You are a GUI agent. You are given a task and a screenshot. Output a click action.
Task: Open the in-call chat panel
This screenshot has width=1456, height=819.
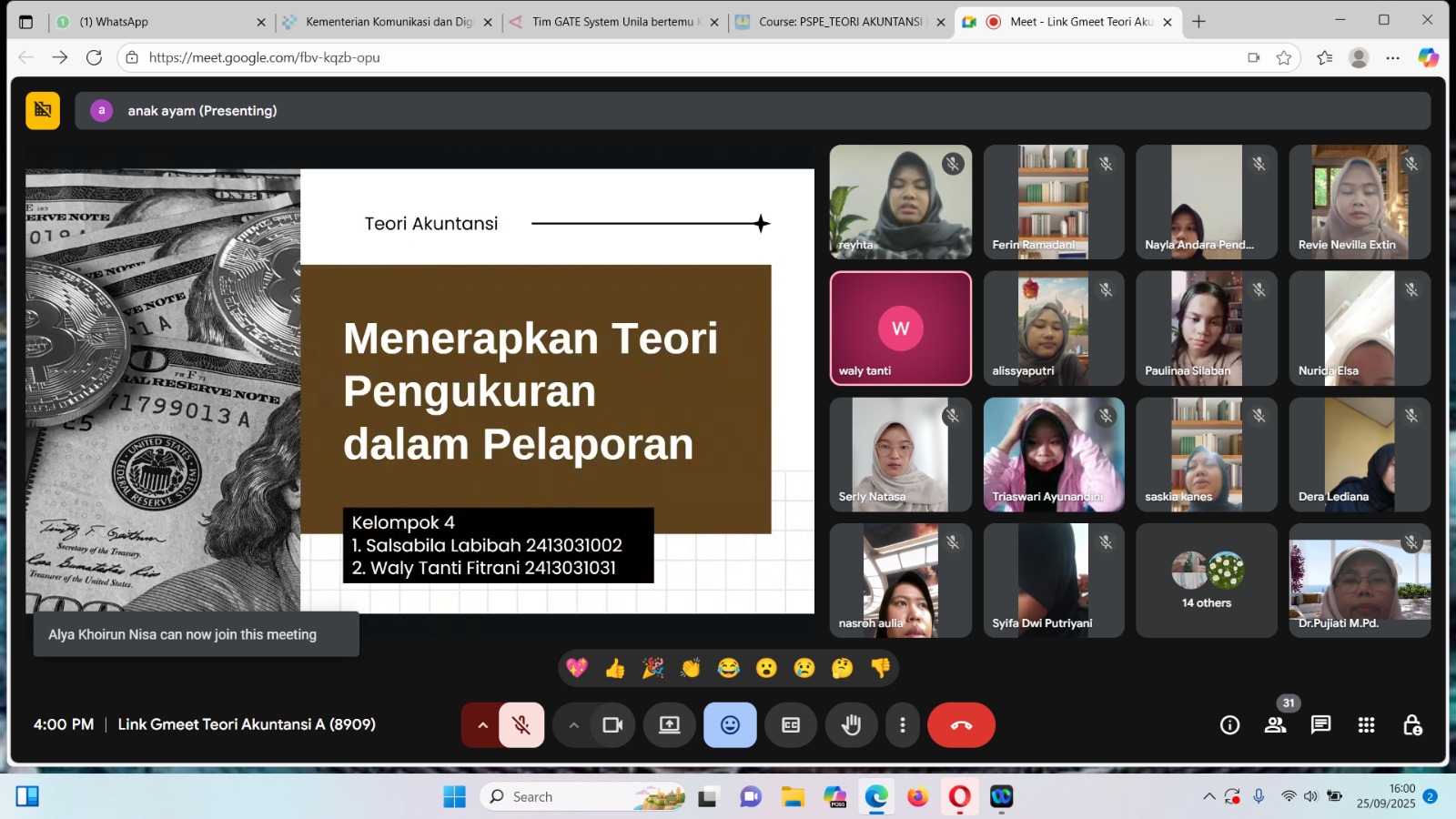(1320, 725)
